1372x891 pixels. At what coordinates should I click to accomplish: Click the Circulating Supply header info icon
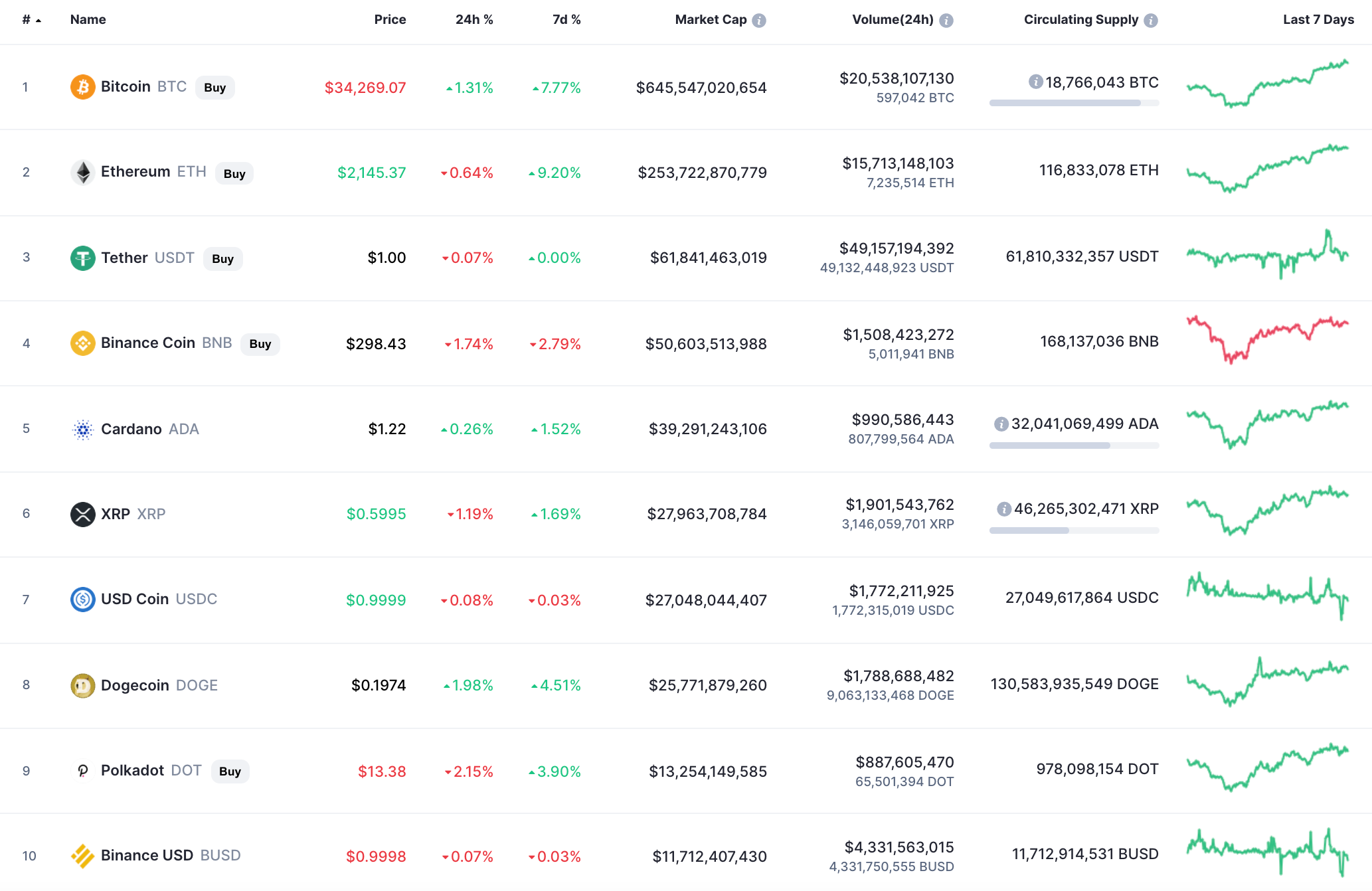point(1151,21)
